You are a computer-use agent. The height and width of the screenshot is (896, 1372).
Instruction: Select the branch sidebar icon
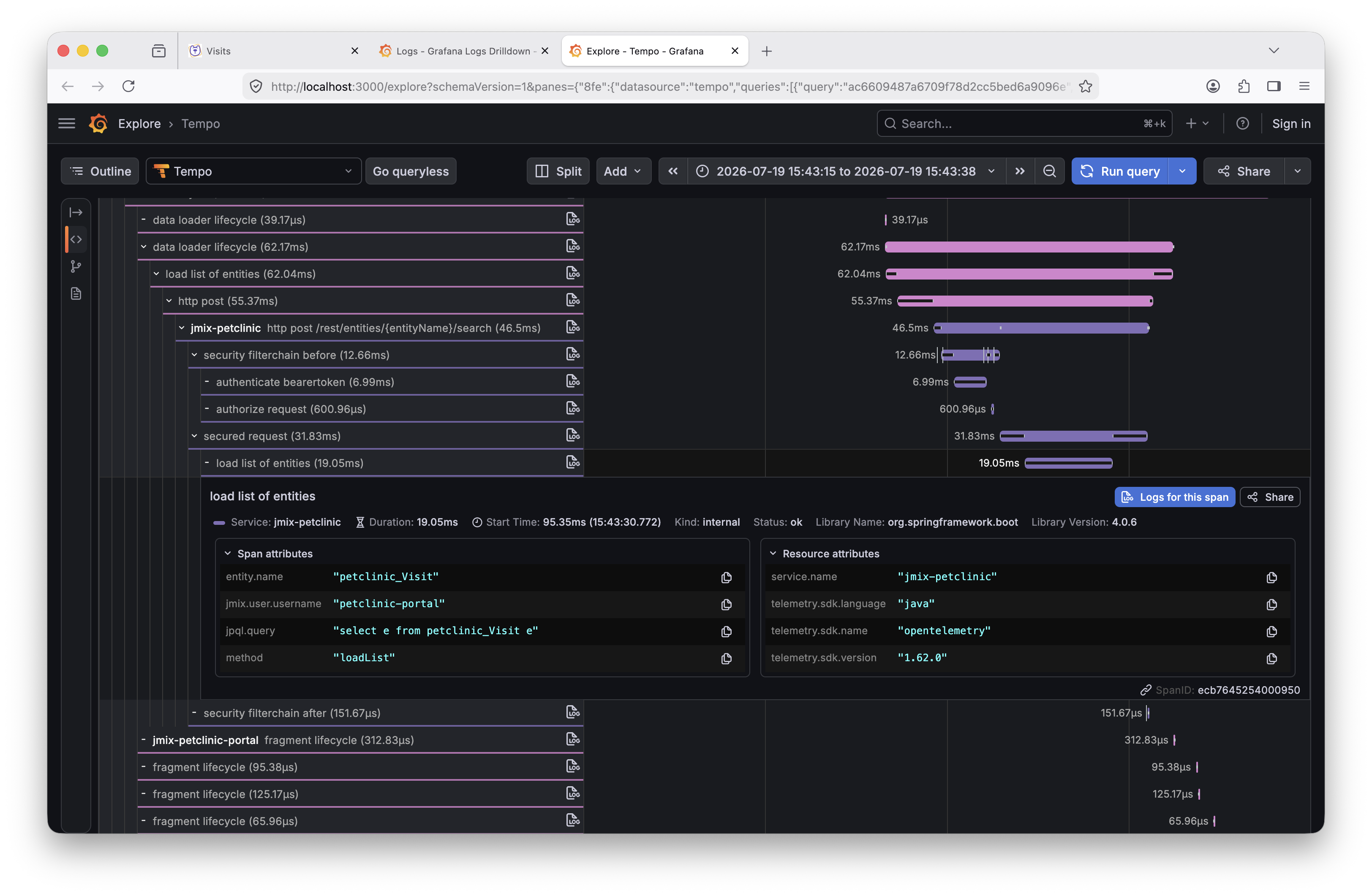76,266
